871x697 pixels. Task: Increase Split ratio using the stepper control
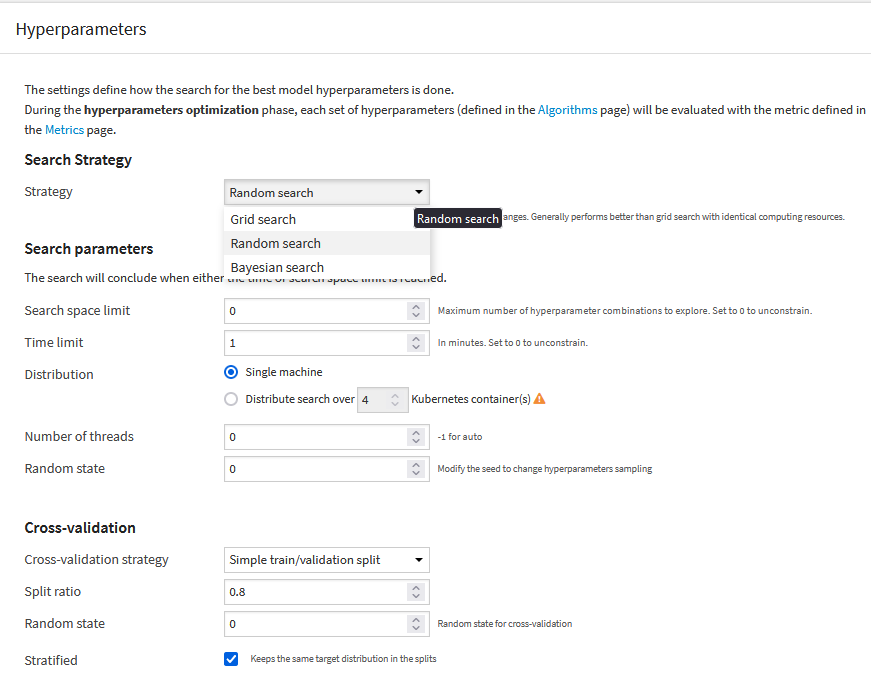pos(416,587)
